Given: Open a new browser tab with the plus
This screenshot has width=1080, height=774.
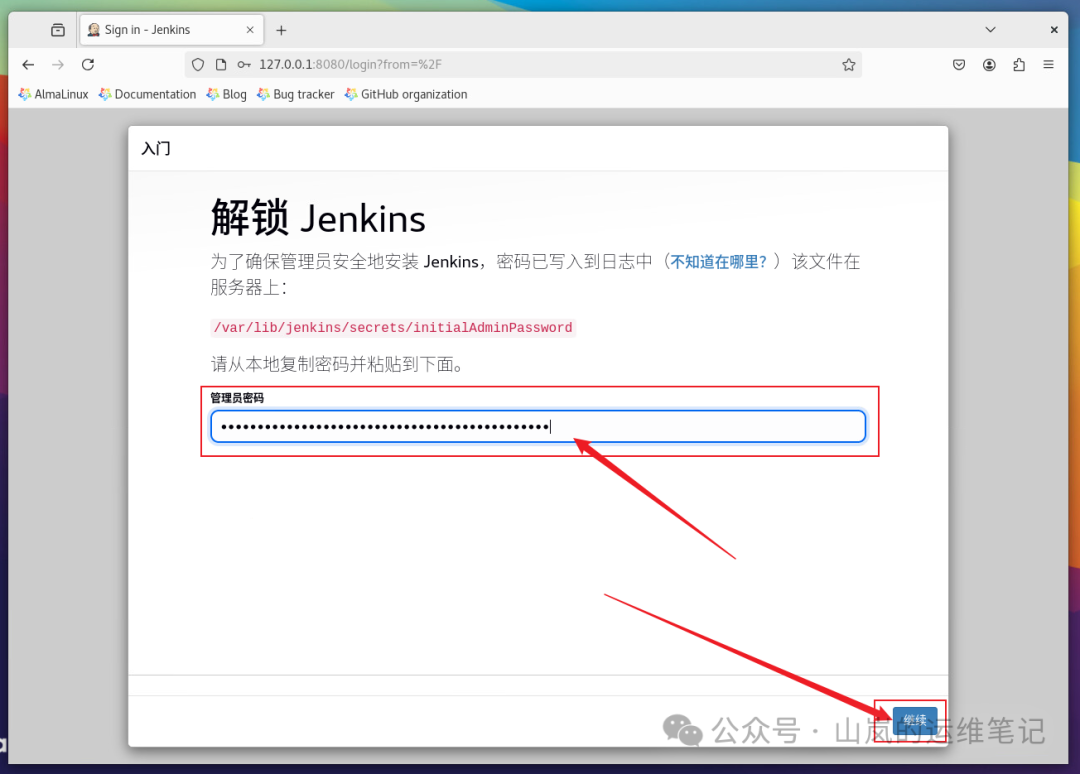Looking at the screenshot, I should point(281,30).
